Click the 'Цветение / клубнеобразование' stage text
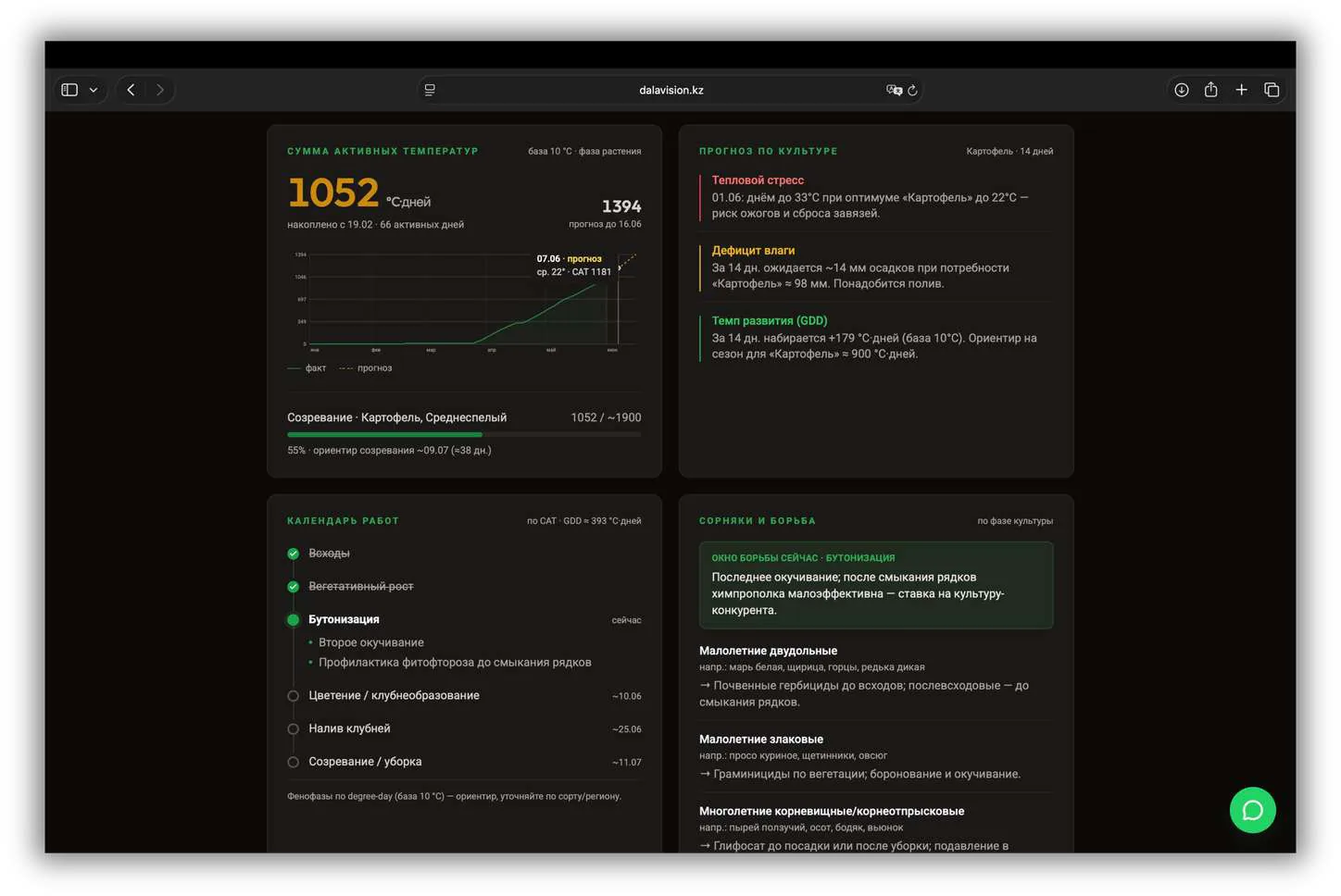Screen dimensions: 1341x896 [x=394, y=696]
